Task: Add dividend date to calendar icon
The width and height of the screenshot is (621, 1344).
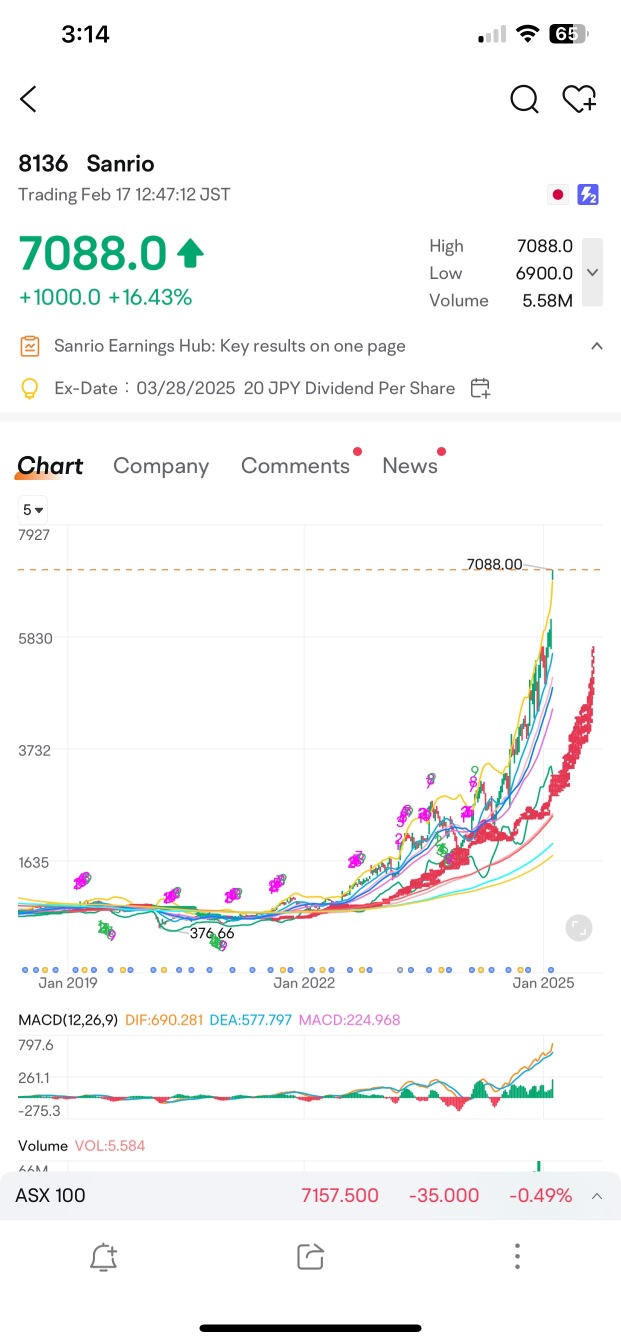Action: click(x=480, y=388)
